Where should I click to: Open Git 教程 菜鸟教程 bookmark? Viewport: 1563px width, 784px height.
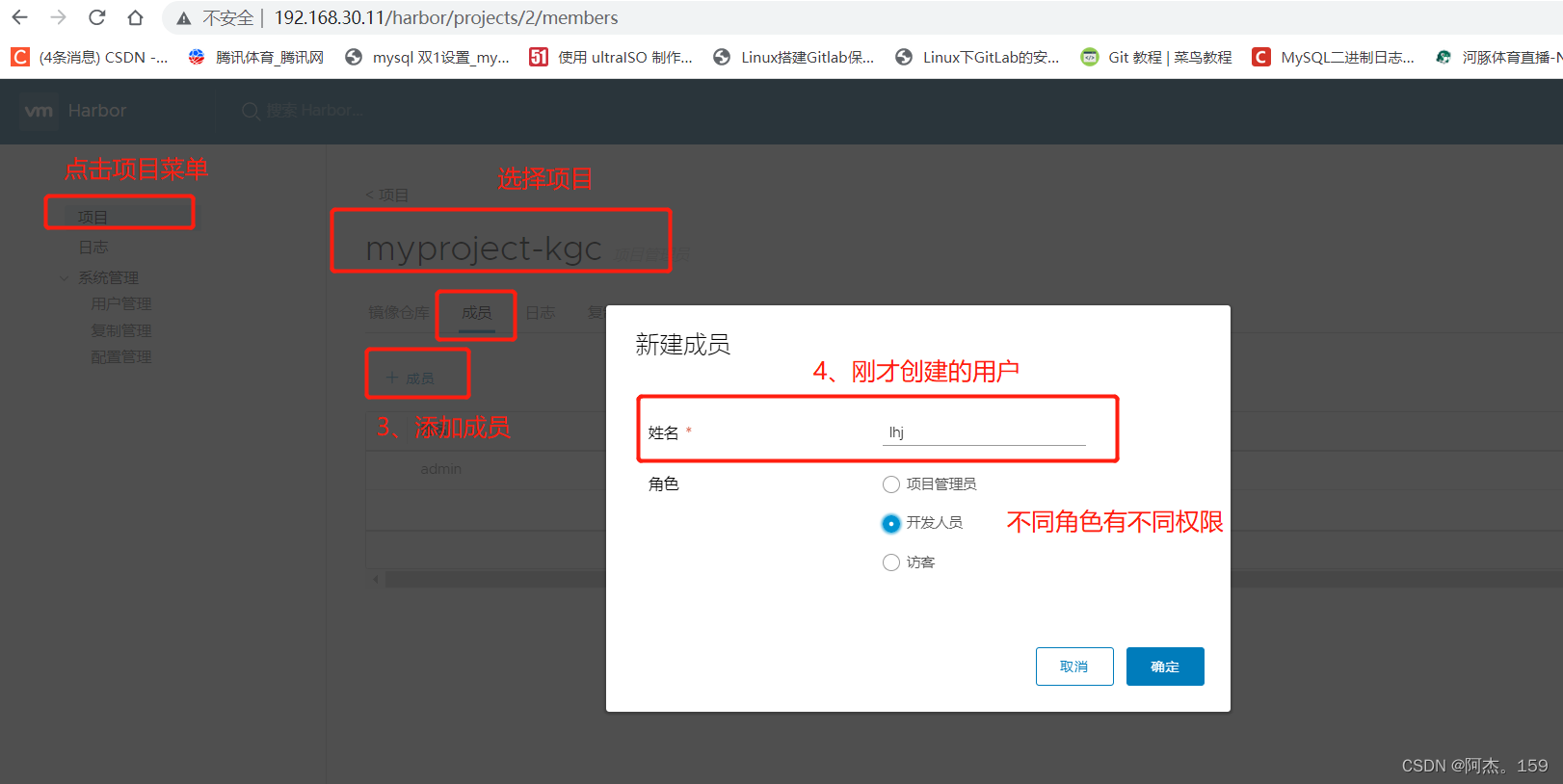[x=1156, y=57]
